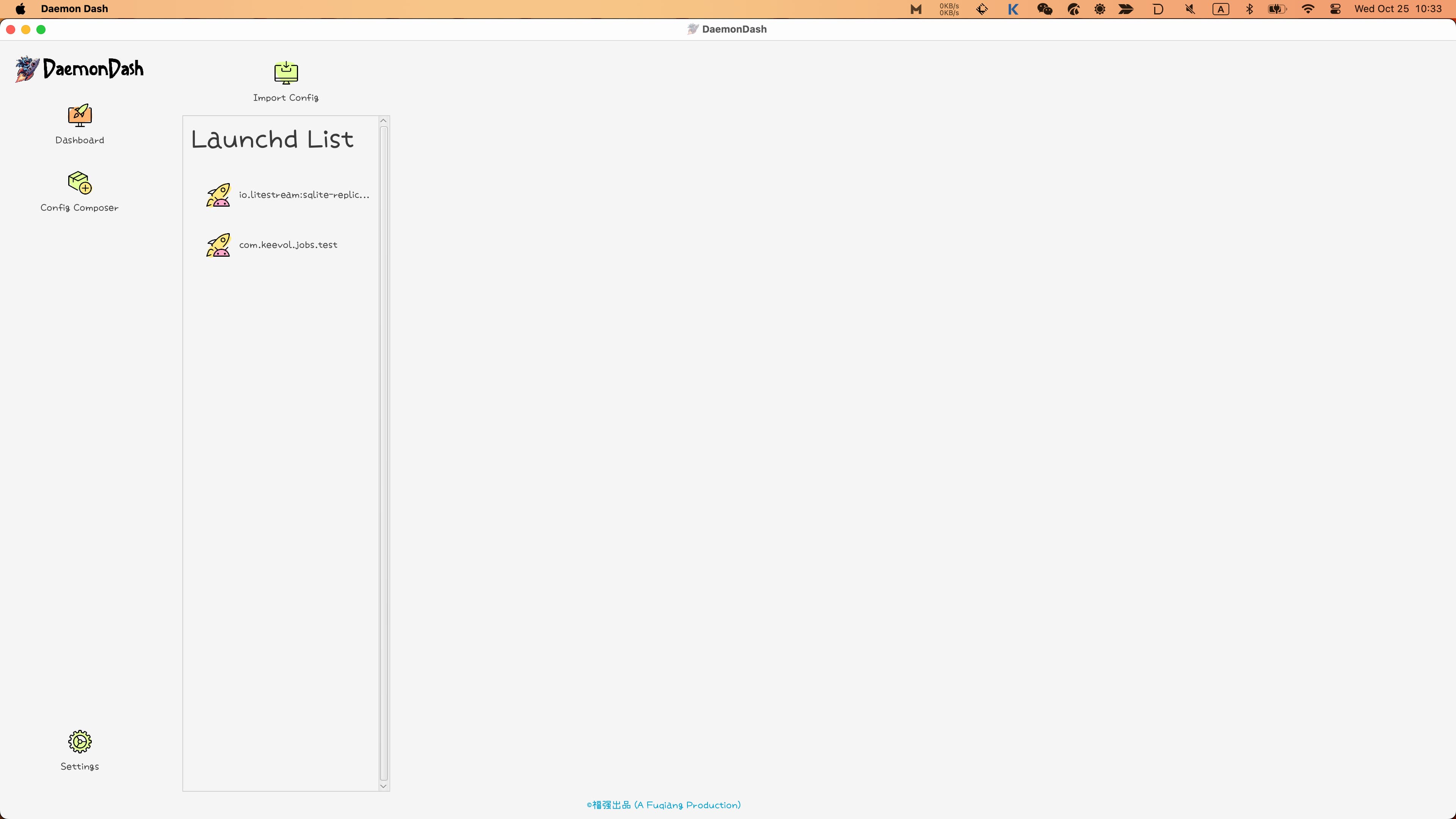Click the network speed KB/s indicator

[x=949, y=9]
